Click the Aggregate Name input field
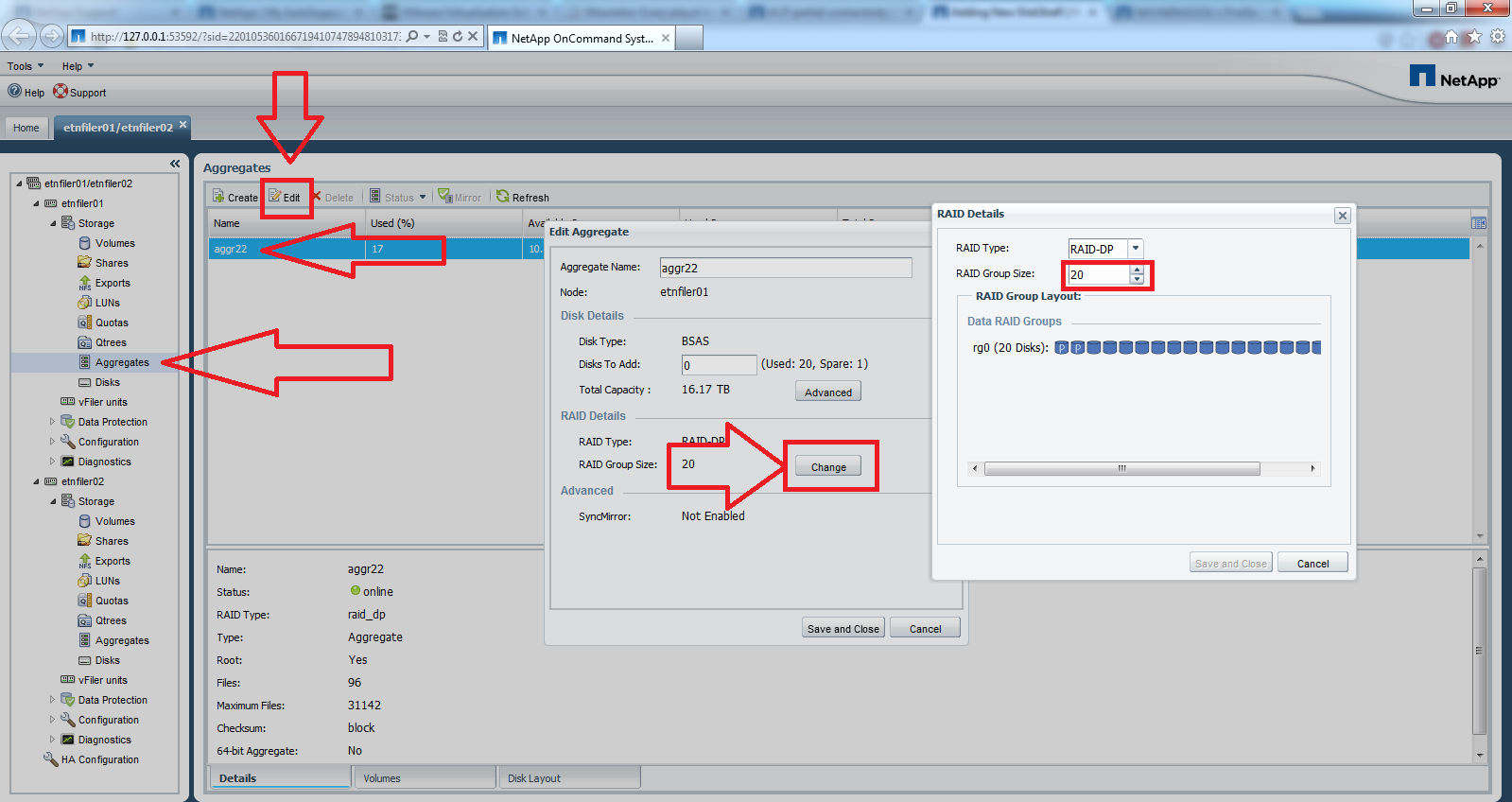 coord(785,268)
